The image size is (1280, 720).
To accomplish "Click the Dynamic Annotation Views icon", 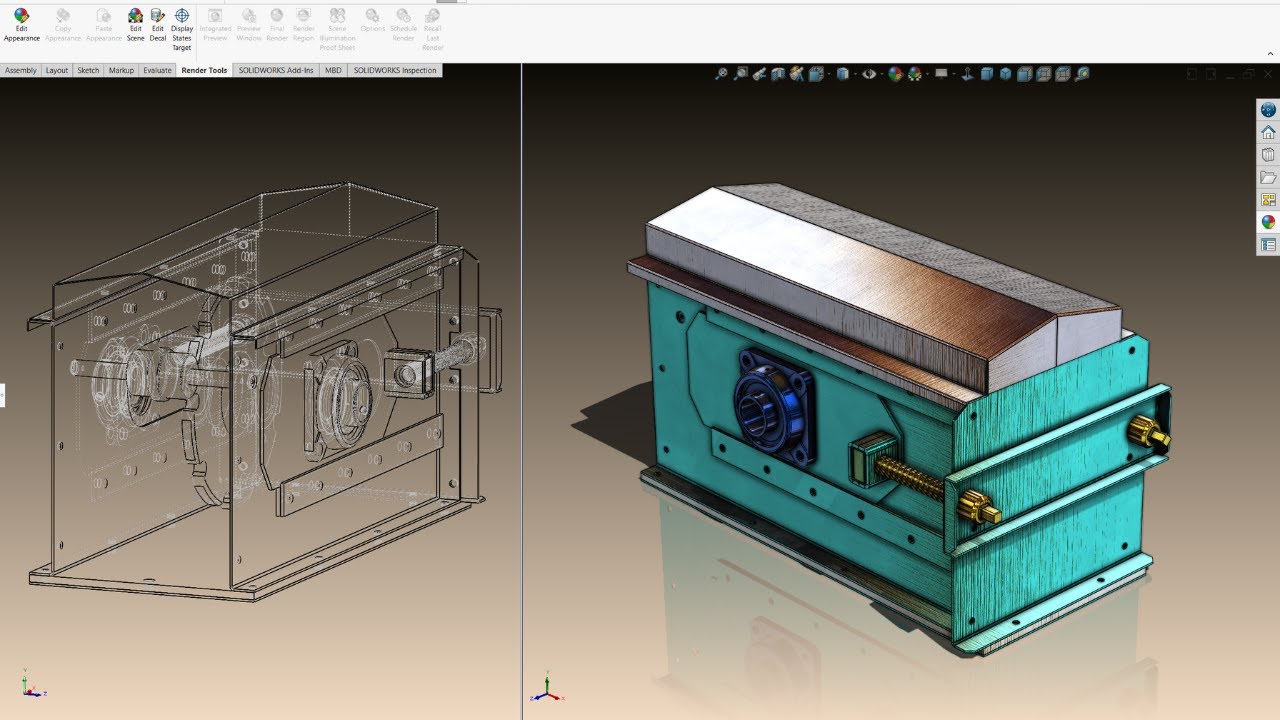I will 797,74.
